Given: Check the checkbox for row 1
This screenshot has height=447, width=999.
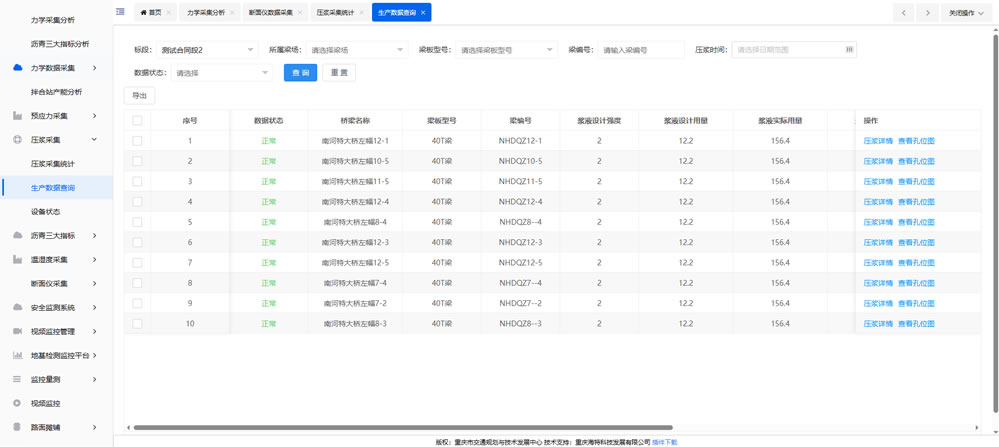Looking at the screenshot, I should [138, 141].
